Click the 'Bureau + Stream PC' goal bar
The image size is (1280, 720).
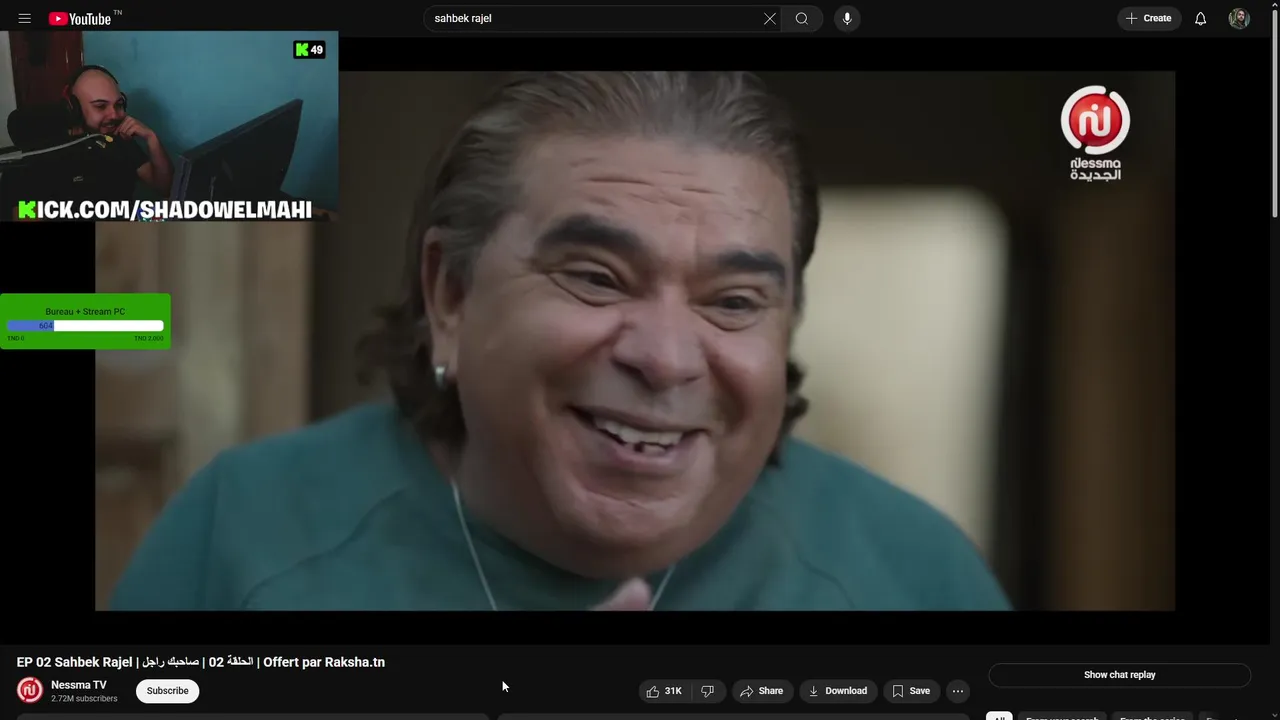[85, 321]
